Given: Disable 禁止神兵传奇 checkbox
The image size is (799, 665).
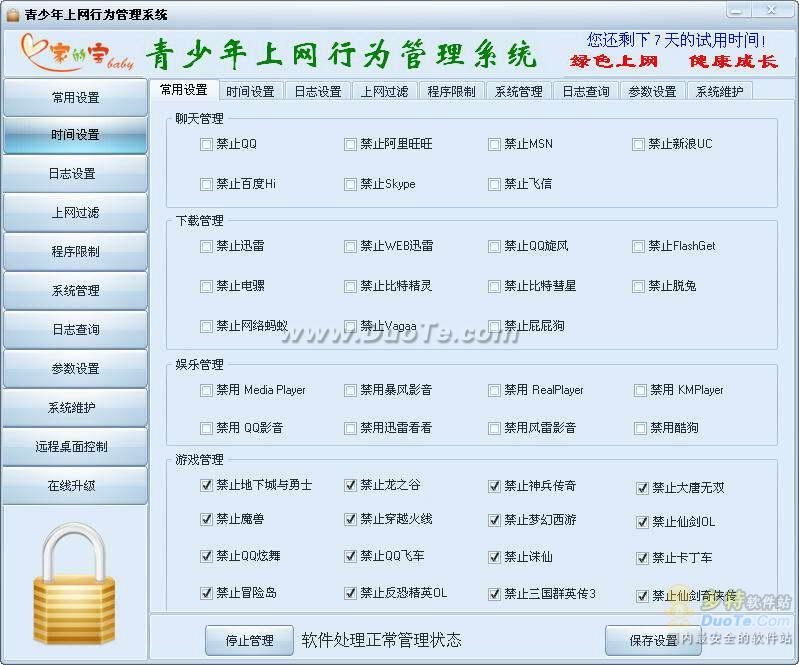Looking at the screenshot, I should tap(494, 487).
